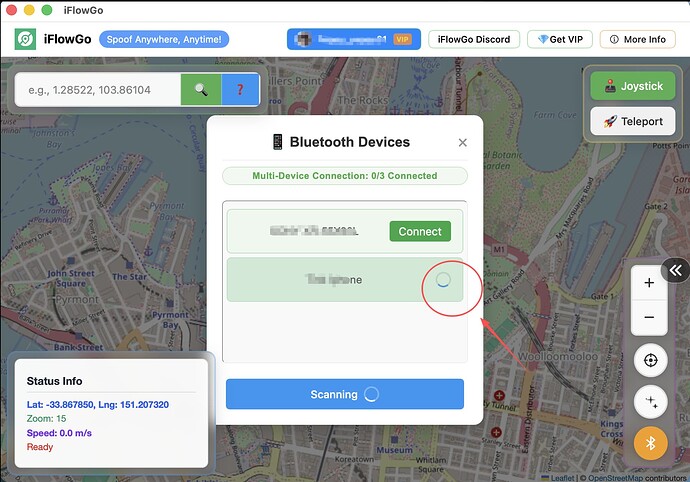This screenshot has height=482, width=690.
Task: Click the coordinates search input field
Action: coord(98,90)
